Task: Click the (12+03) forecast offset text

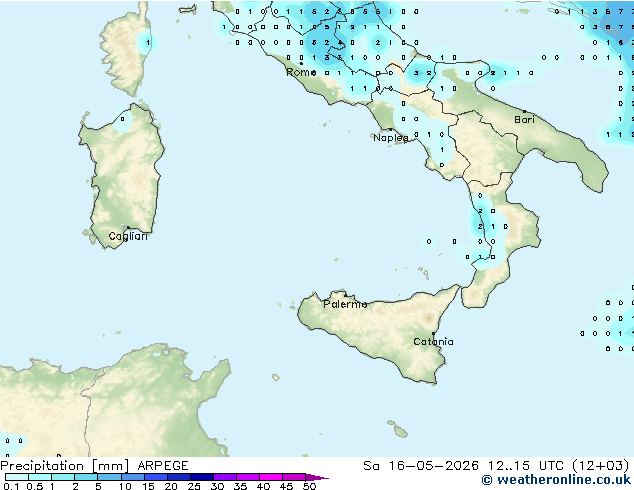Action: 601,466
